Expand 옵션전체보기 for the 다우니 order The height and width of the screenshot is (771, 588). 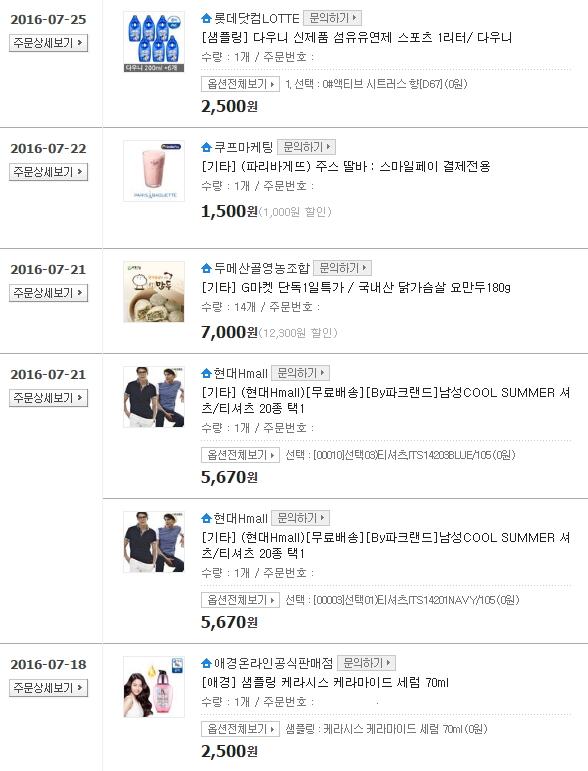(x=240, y=84)
